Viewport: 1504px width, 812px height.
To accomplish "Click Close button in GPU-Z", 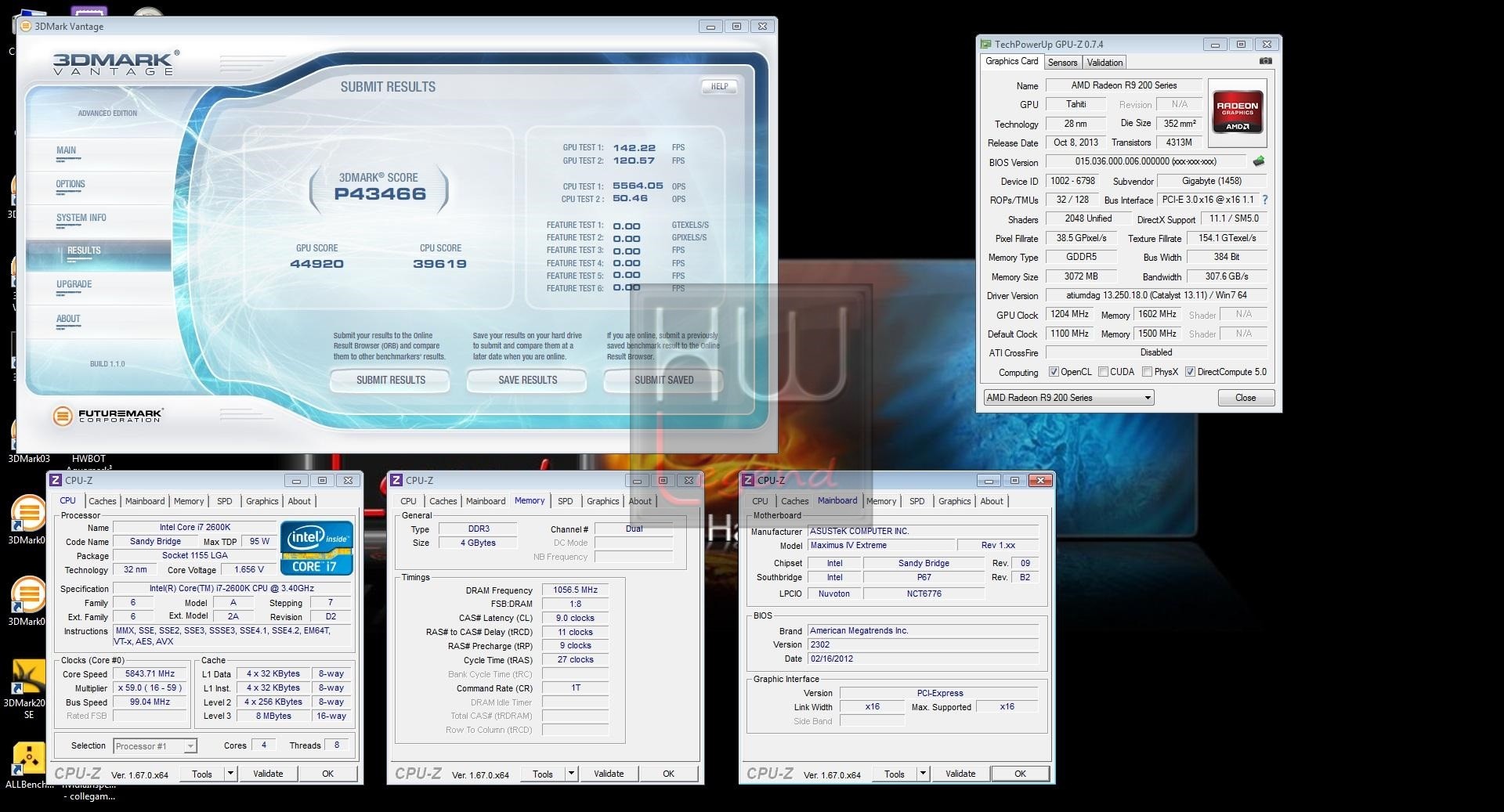I will 1245,398.
